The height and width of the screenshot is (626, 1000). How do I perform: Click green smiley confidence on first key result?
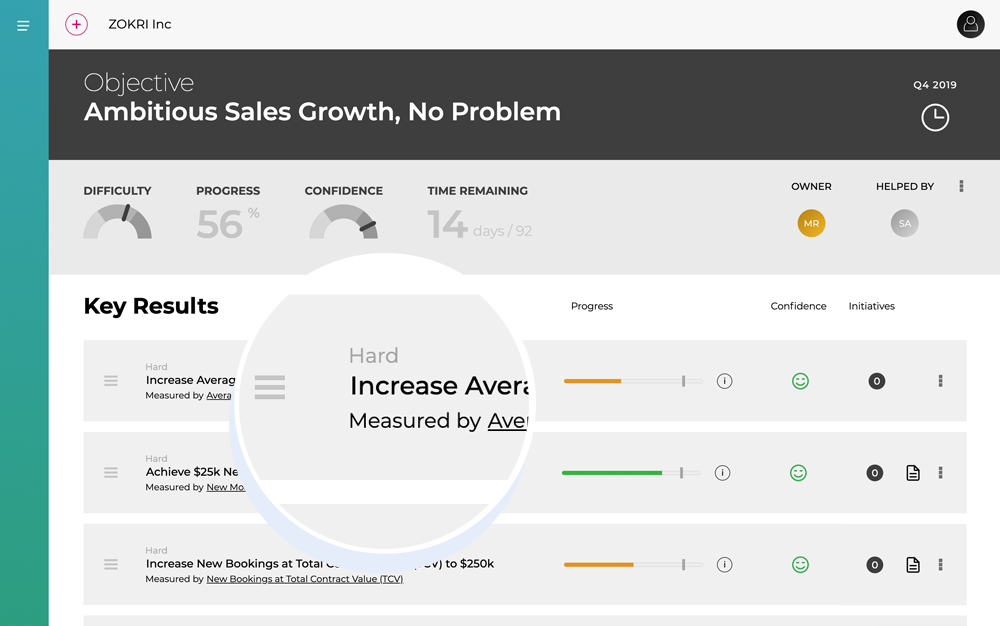pos(800,381)
